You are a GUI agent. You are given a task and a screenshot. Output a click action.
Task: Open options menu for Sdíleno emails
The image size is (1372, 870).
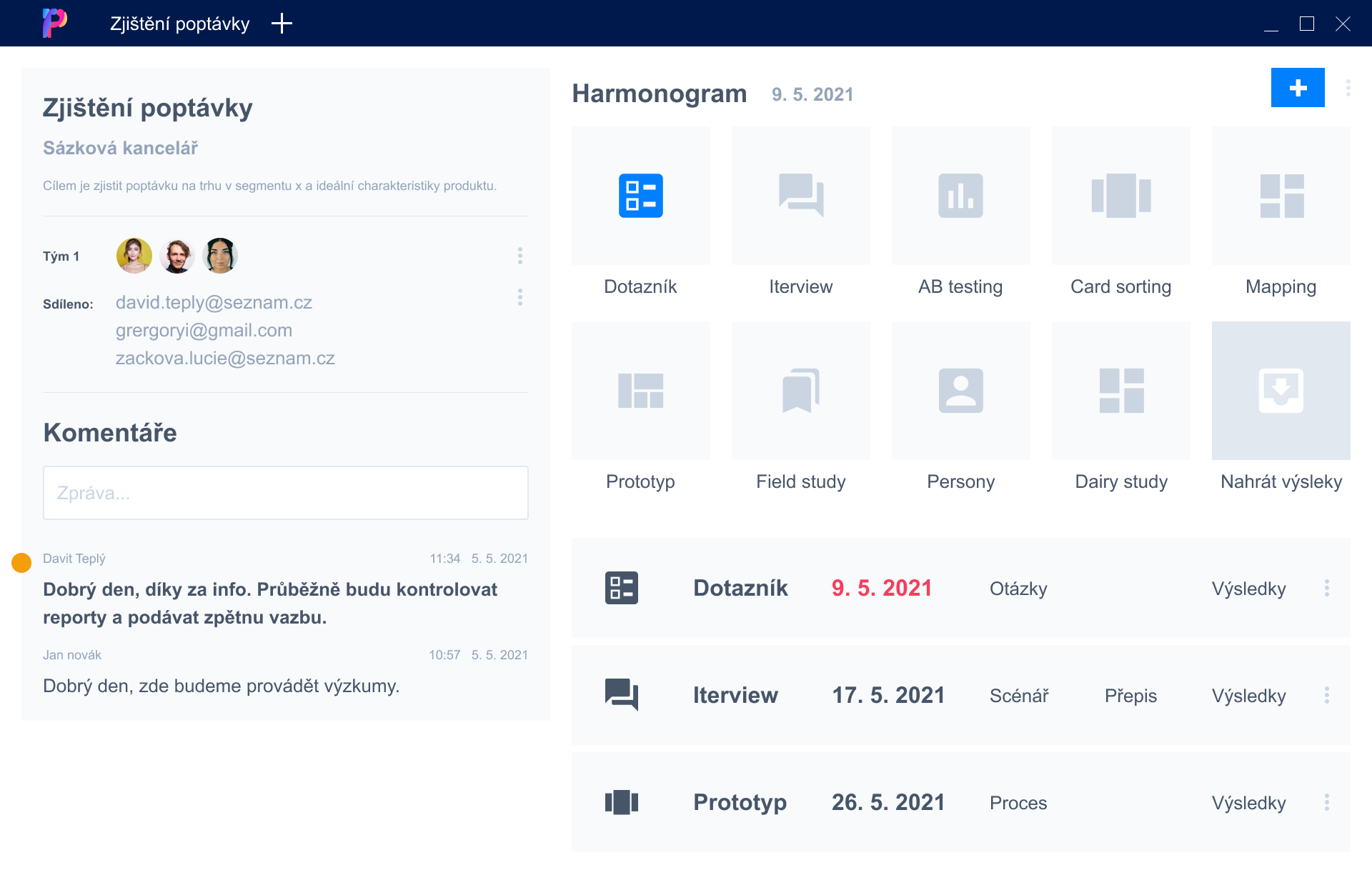point(520,297)
